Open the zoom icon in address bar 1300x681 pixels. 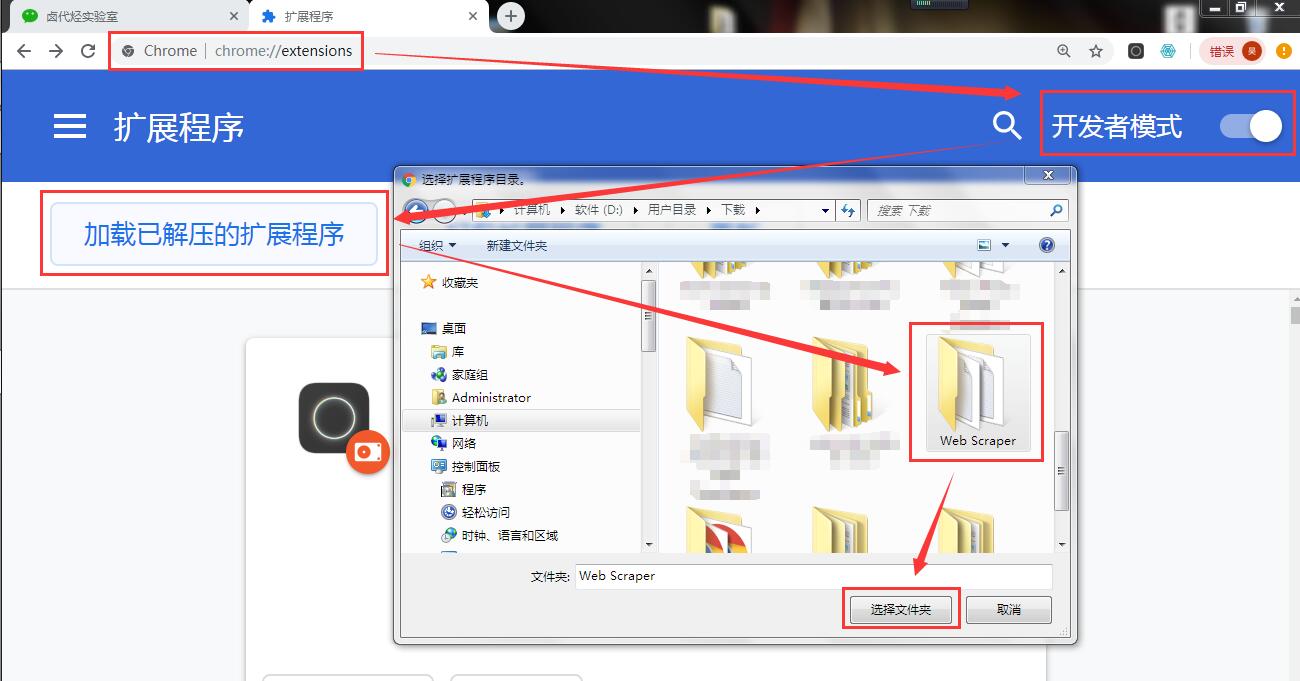(x=1064, y=51)
